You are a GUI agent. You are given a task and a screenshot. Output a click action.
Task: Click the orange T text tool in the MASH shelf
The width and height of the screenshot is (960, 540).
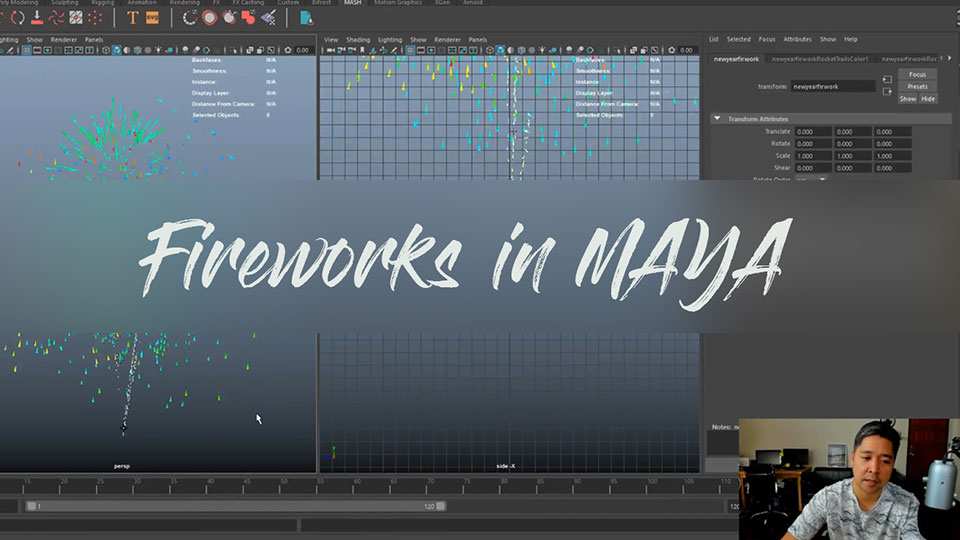click(x=132, y=18)
